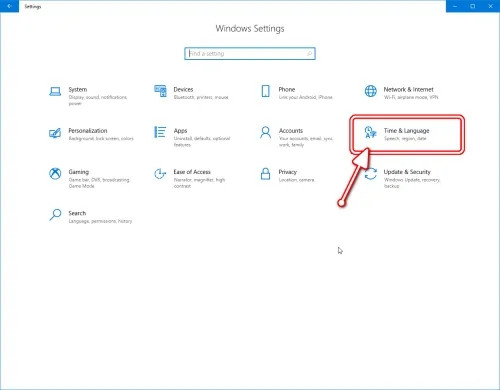Click 'Link your Android, iPhone' description
This screenshot has width=500, height=390.
pos(306,97)
